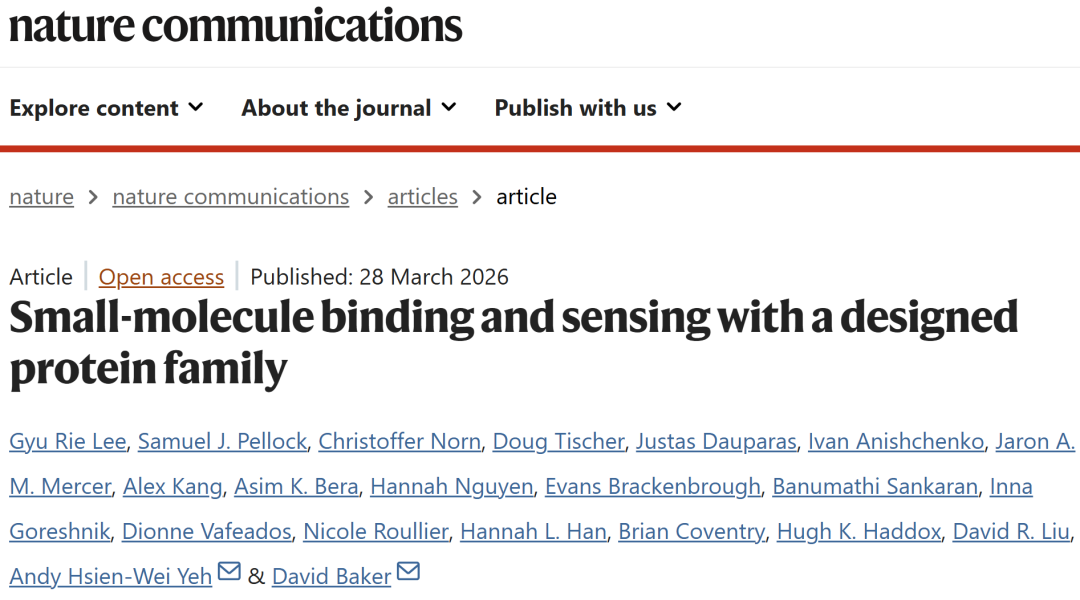Select author Ivan Anishchenko
Viewport: 1080px width, 600px height.
click(897, 441)
